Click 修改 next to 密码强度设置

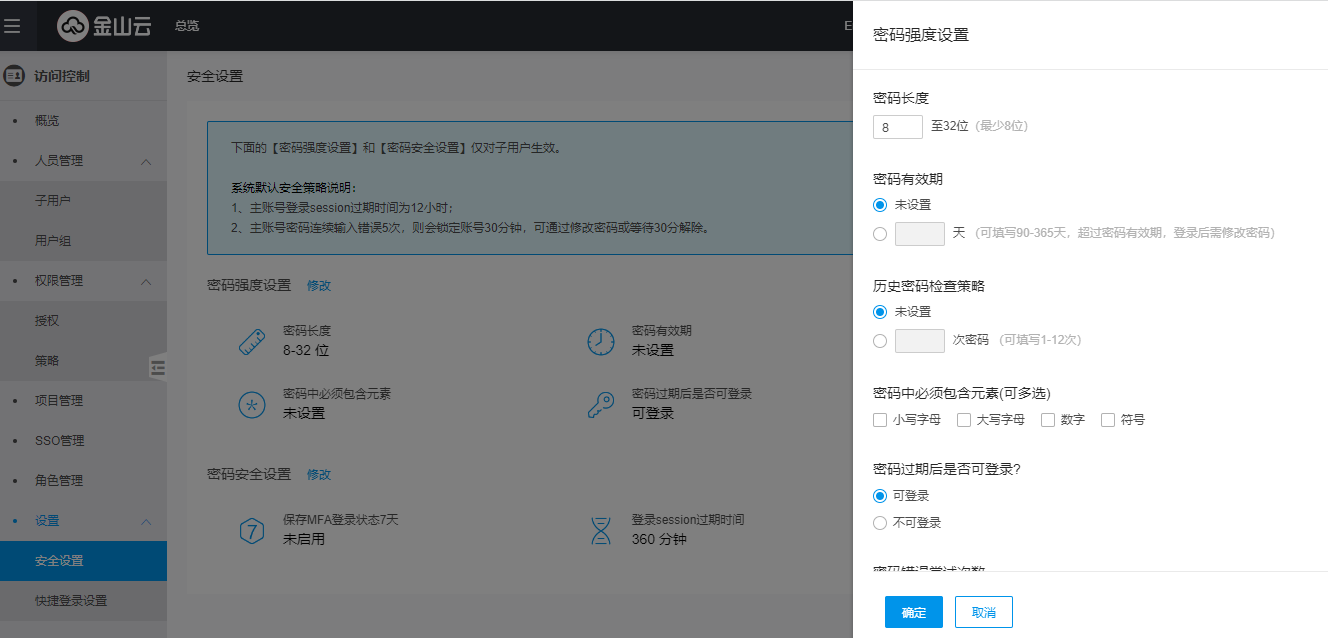319,286
